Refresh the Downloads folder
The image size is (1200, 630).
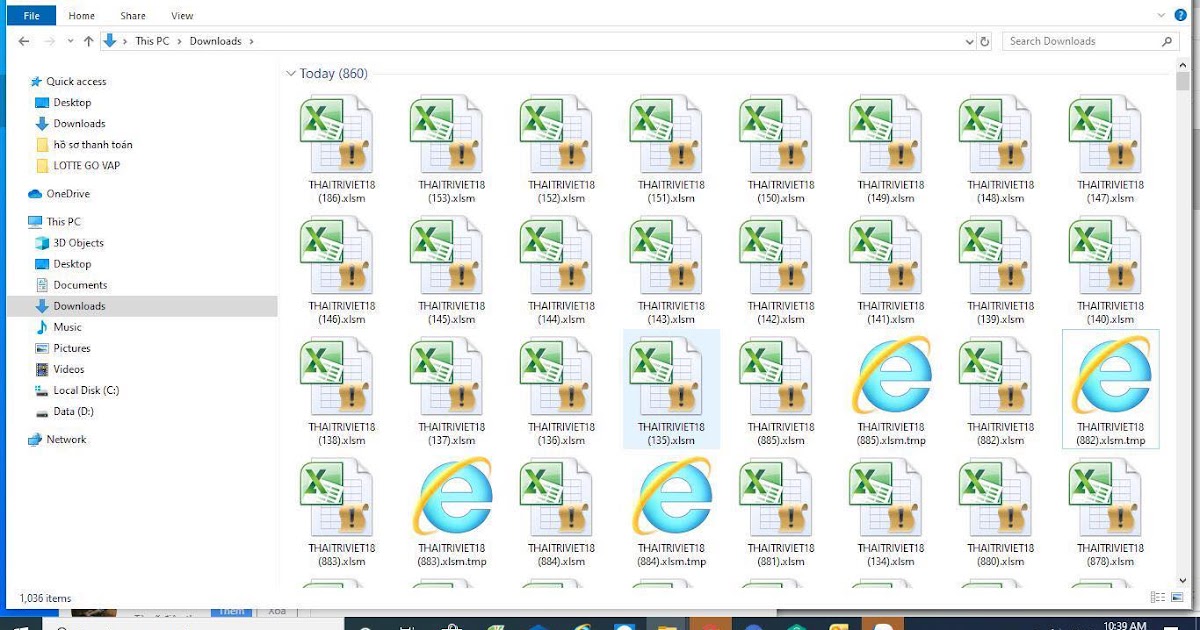[x=985, y=41]
